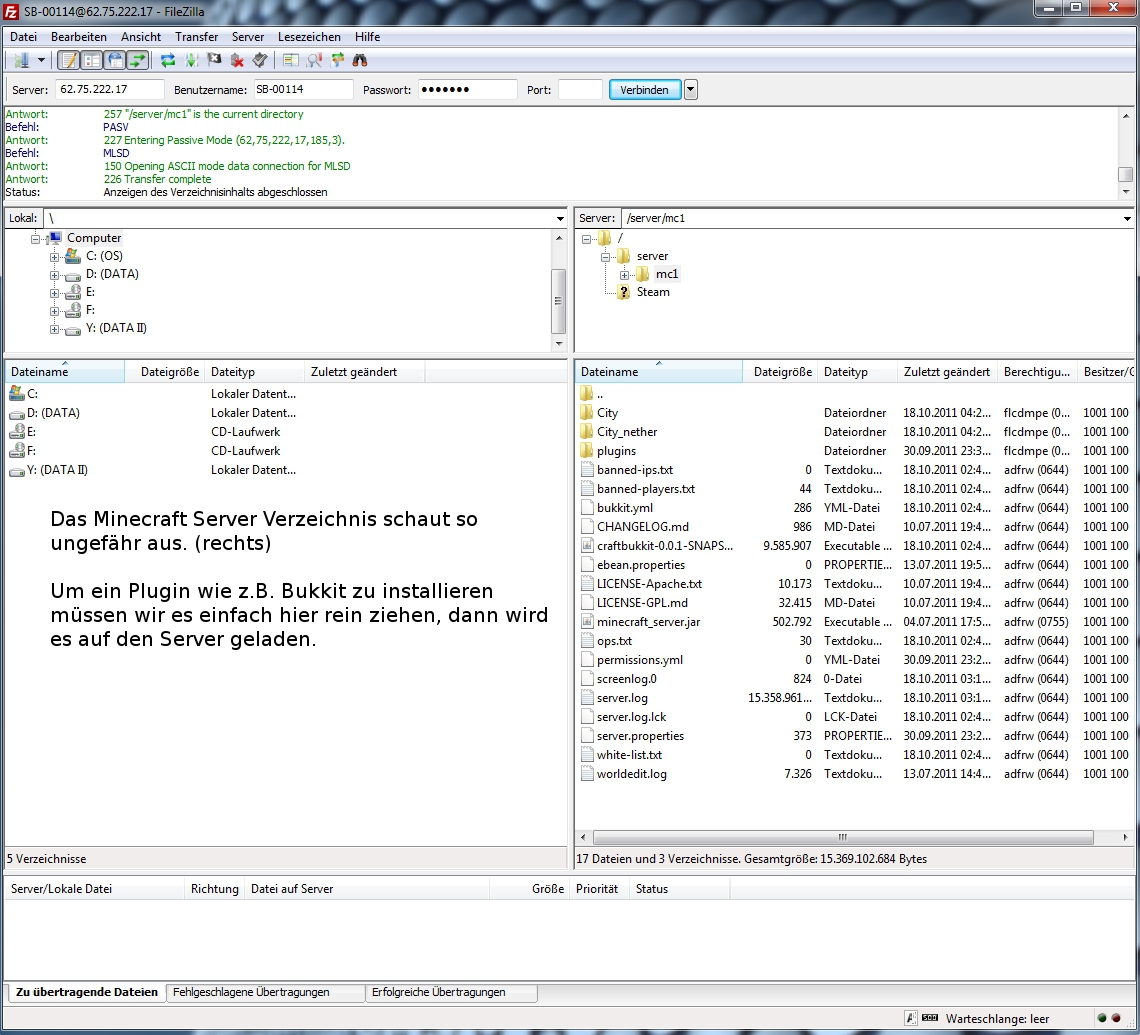The width and height of the screenshot is (1140, 1035).
Task: Open the Hilfe menu
Action: click(367, 37)
